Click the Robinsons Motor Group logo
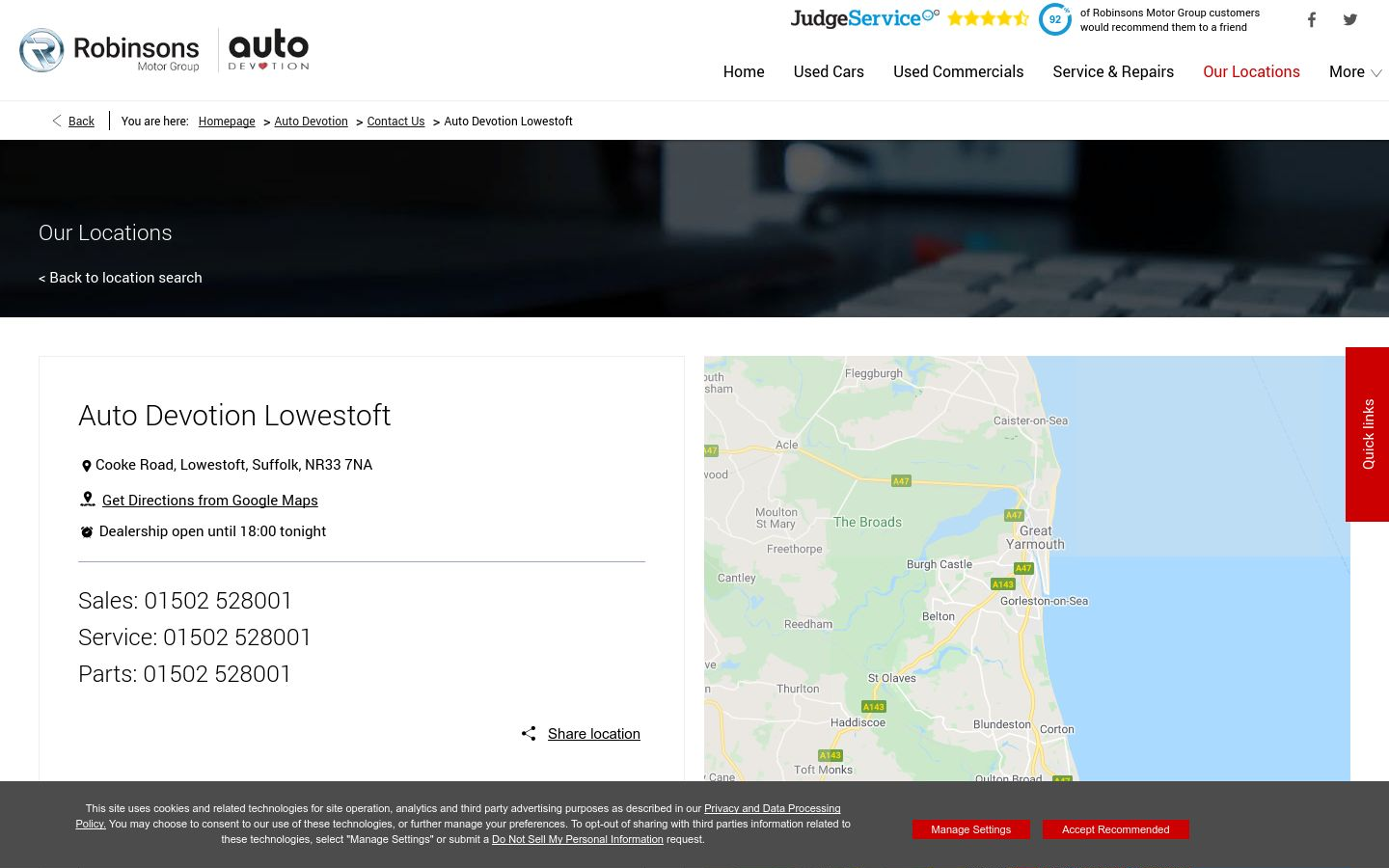1389x868 pixels. (110, 50)
